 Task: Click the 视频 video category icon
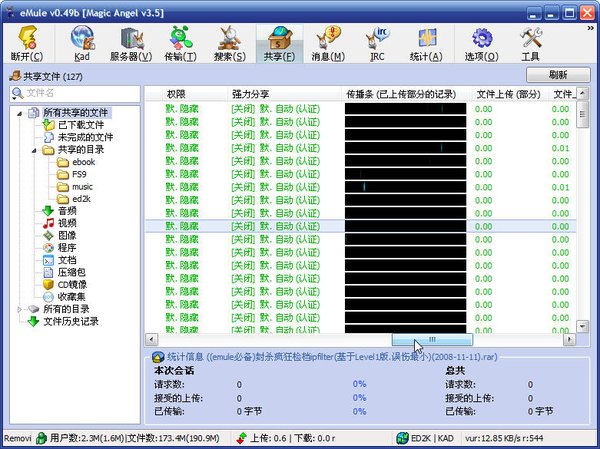[48, 223]
